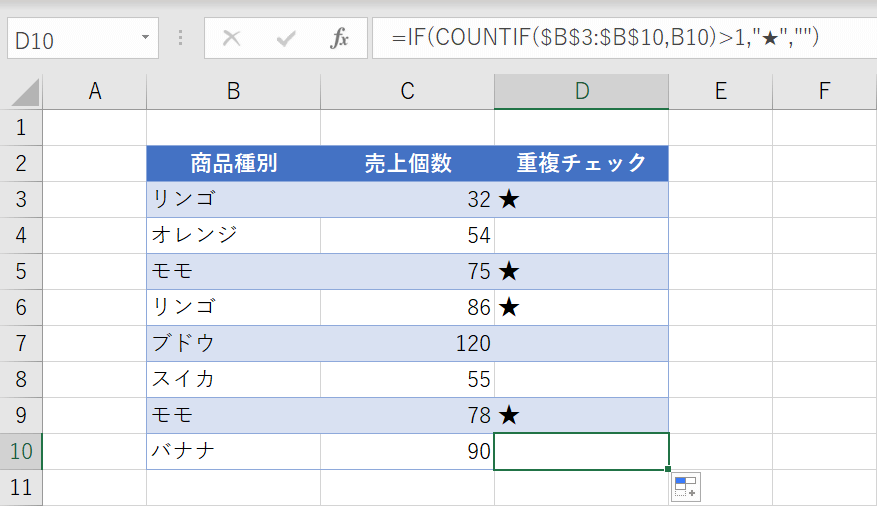Select column D header
877x506 pixels.
pyautogui.click(x=581, y=92)
